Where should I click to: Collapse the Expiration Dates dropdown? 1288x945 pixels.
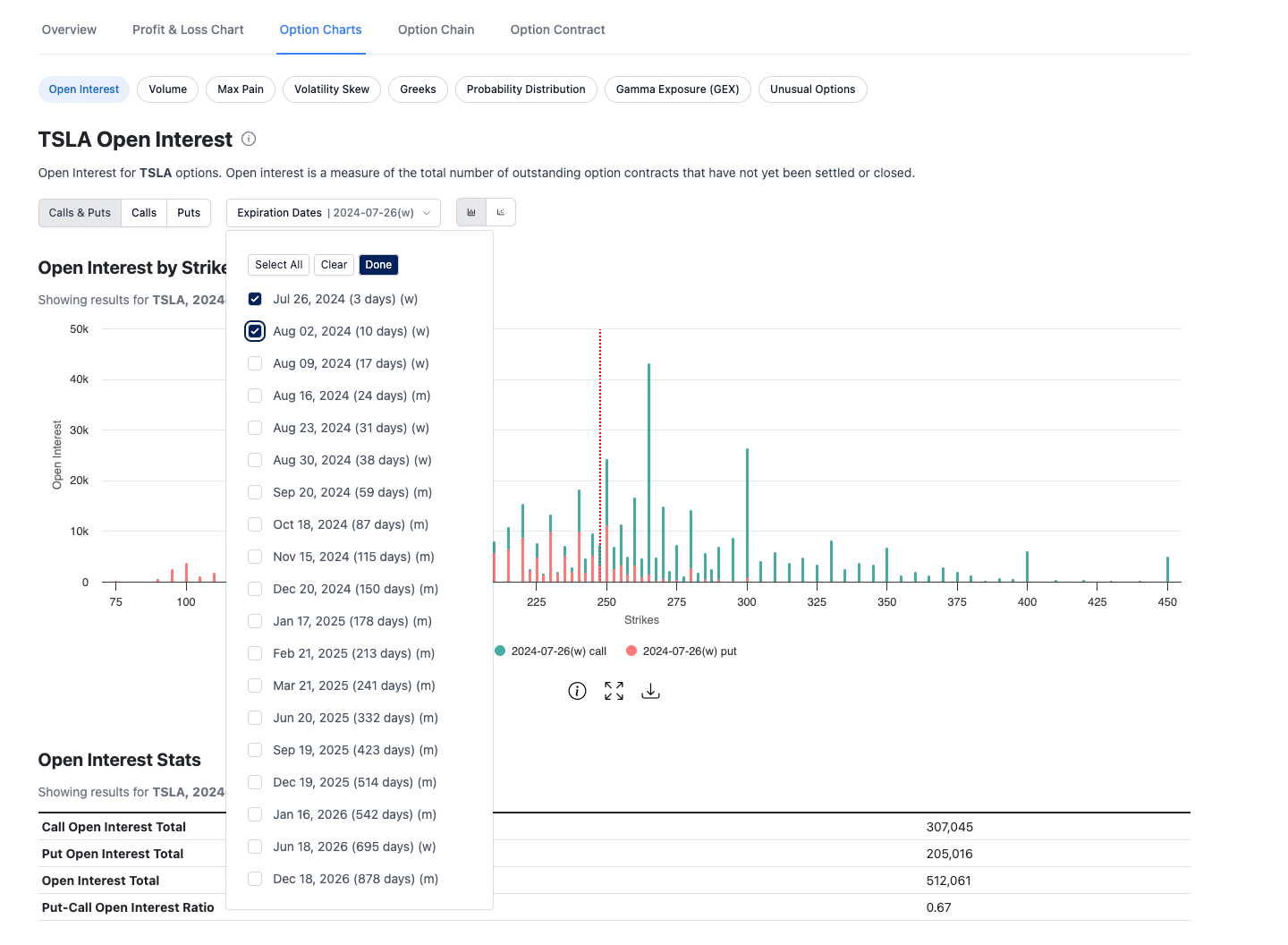click(333, 213)
